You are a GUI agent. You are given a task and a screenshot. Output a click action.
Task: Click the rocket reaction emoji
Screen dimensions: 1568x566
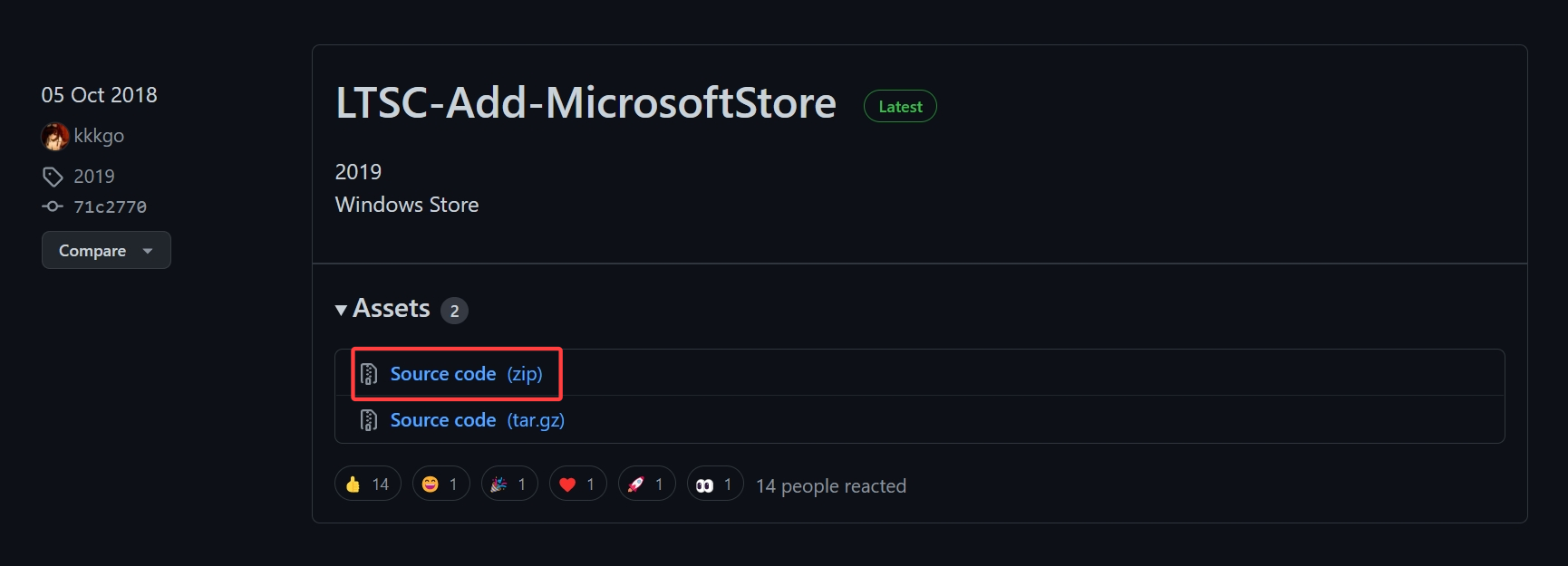tap(637, 483)
